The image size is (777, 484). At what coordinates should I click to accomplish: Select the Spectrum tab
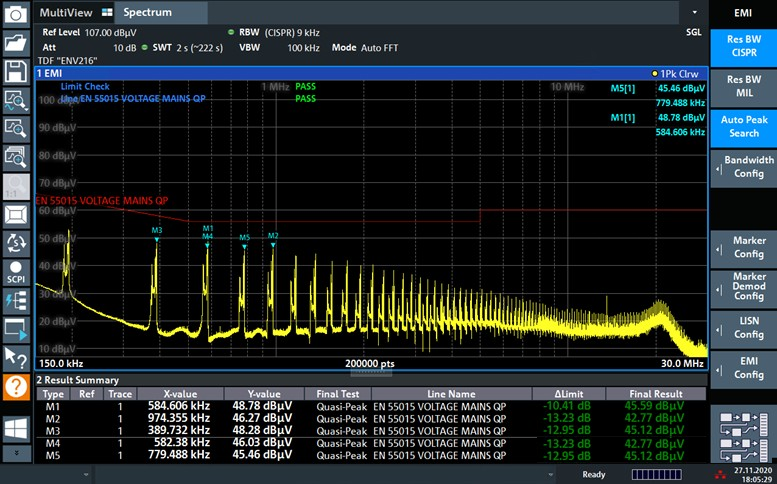coord(147,12)
